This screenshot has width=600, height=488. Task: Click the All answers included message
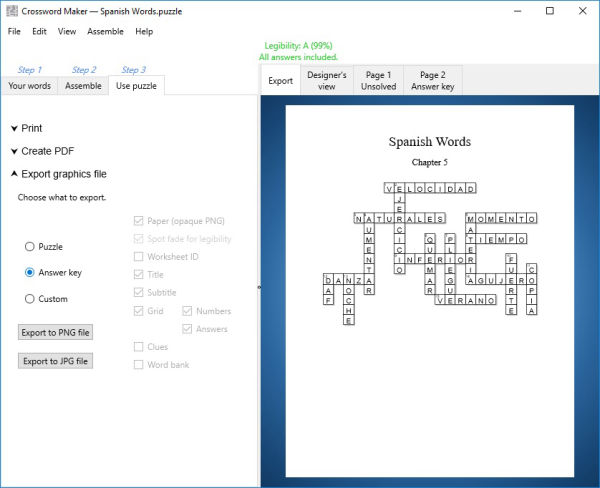pos(298,57)
